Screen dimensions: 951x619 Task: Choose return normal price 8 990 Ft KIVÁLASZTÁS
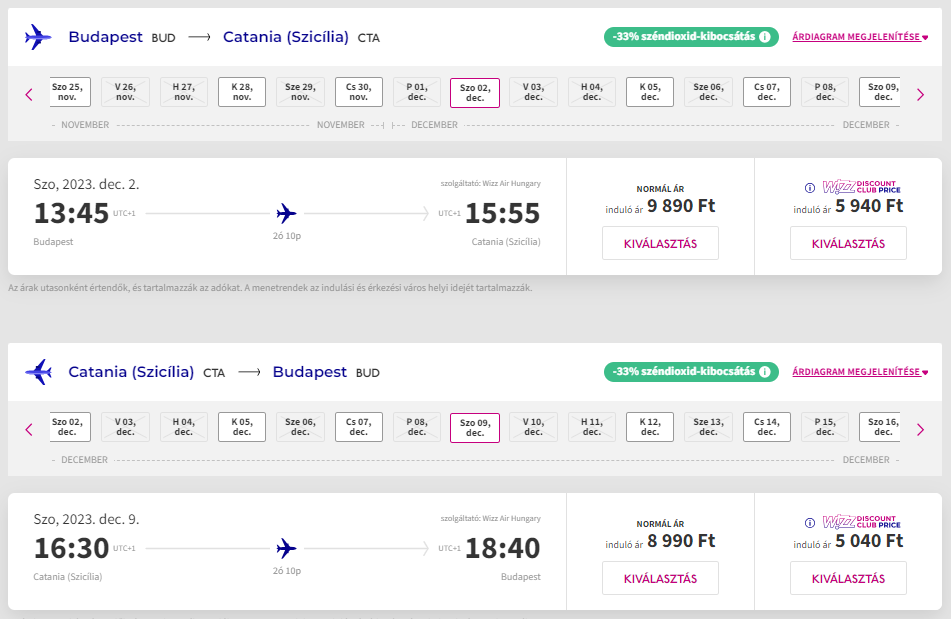[x=660, y=578]
